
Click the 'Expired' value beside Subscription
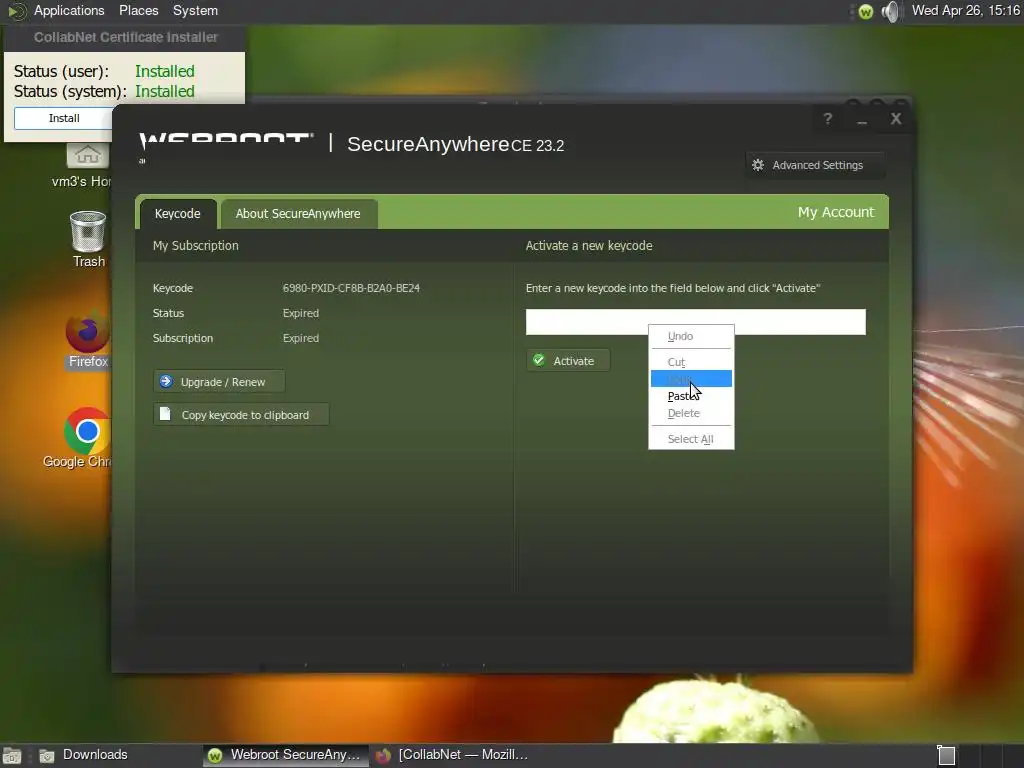[301, 338]
